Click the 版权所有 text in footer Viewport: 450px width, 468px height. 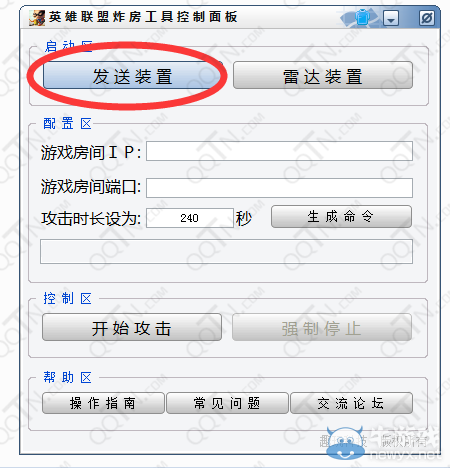(404, 441)
